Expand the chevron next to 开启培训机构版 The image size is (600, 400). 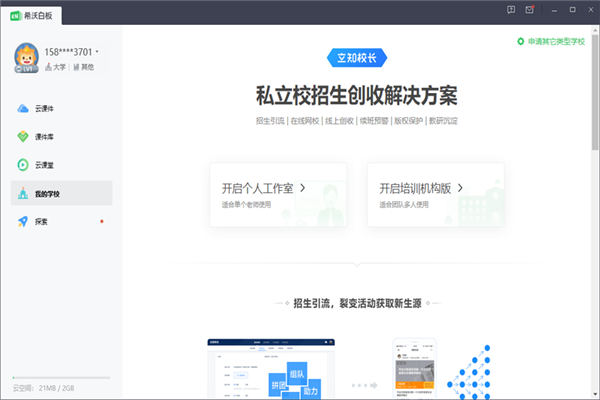(x=460, y=188)
